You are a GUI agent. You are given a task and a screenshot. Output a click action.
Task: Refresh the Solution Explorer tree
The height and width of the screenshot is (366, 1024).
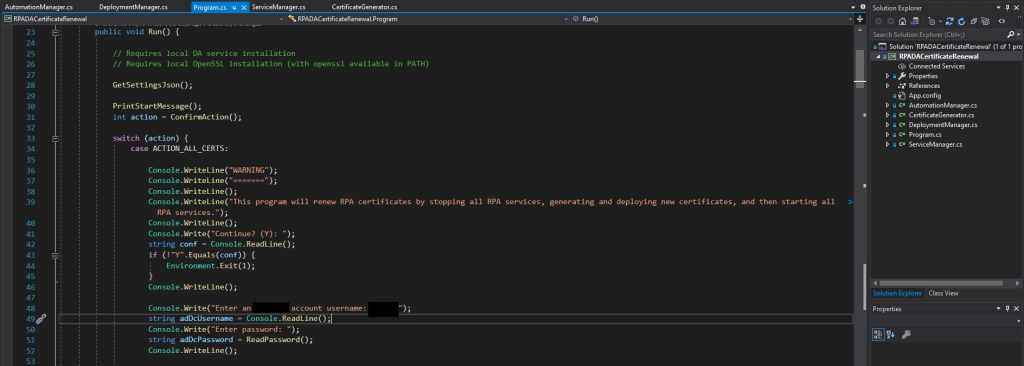tap(961, 21)
